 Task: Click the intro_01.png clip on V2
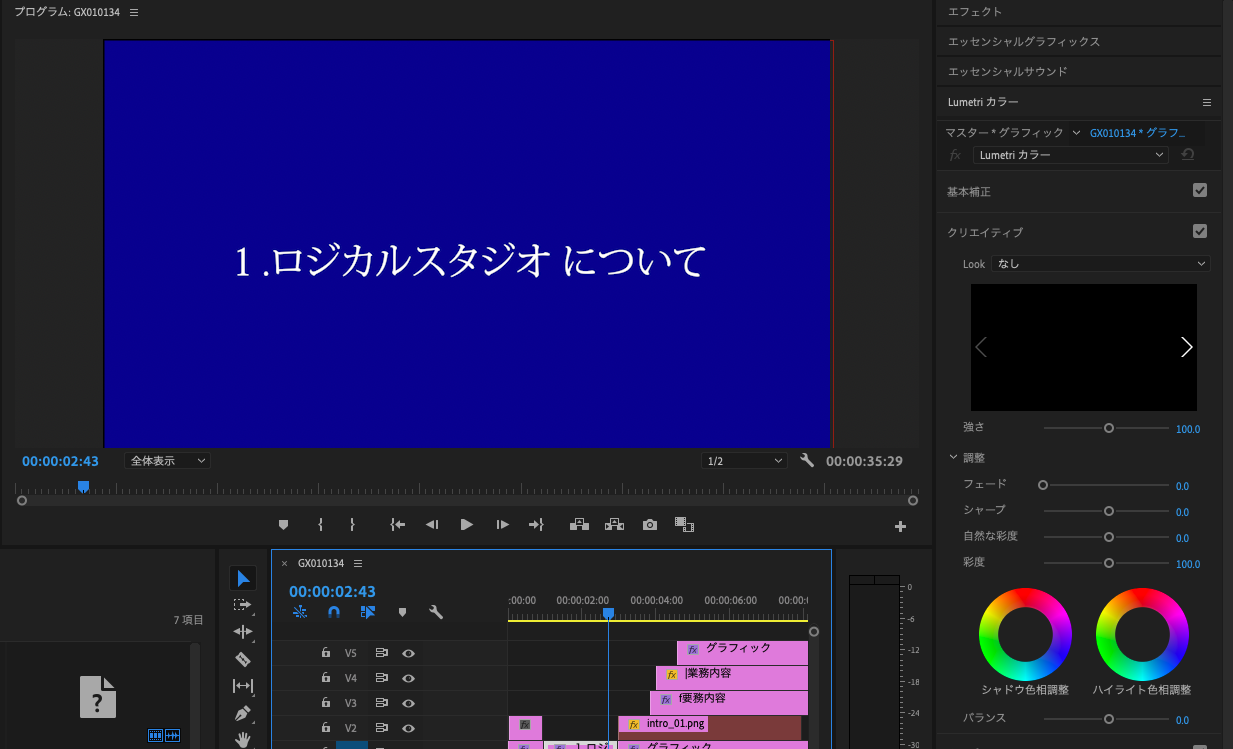tap(710, 724)
